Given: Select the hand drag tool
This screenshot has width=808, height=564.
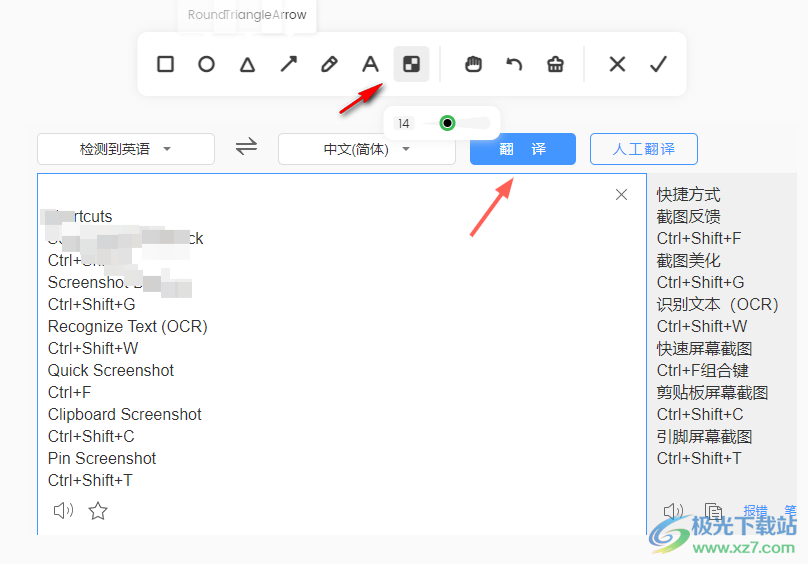Looking at the screenshot, I should [473, 64].
